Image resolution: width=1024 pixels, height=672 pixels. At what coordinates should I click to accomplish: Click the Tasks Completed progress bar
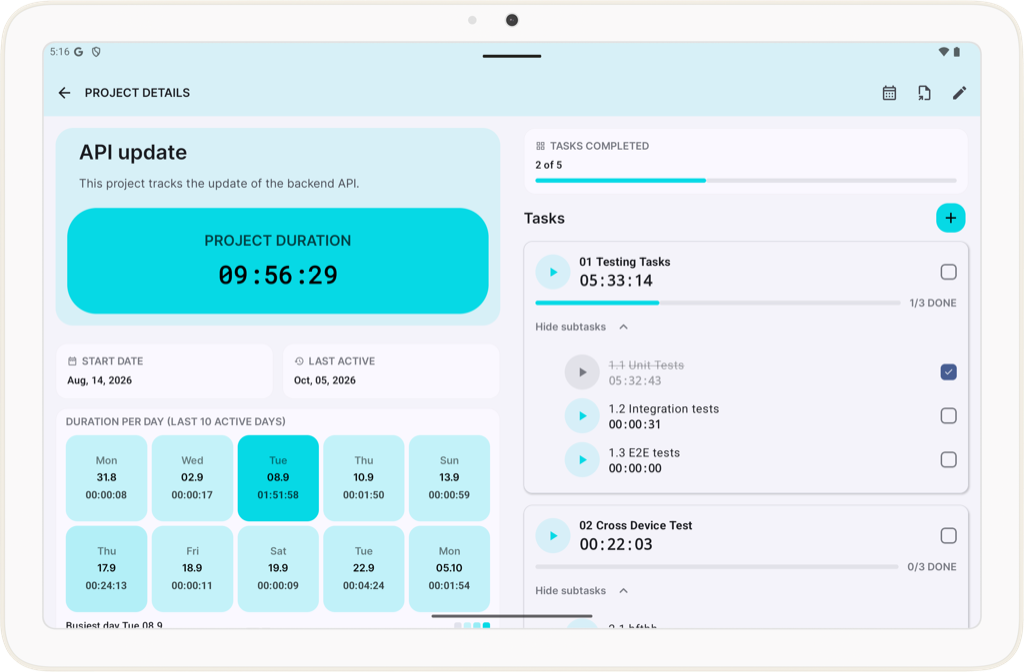tap(746, 180)
